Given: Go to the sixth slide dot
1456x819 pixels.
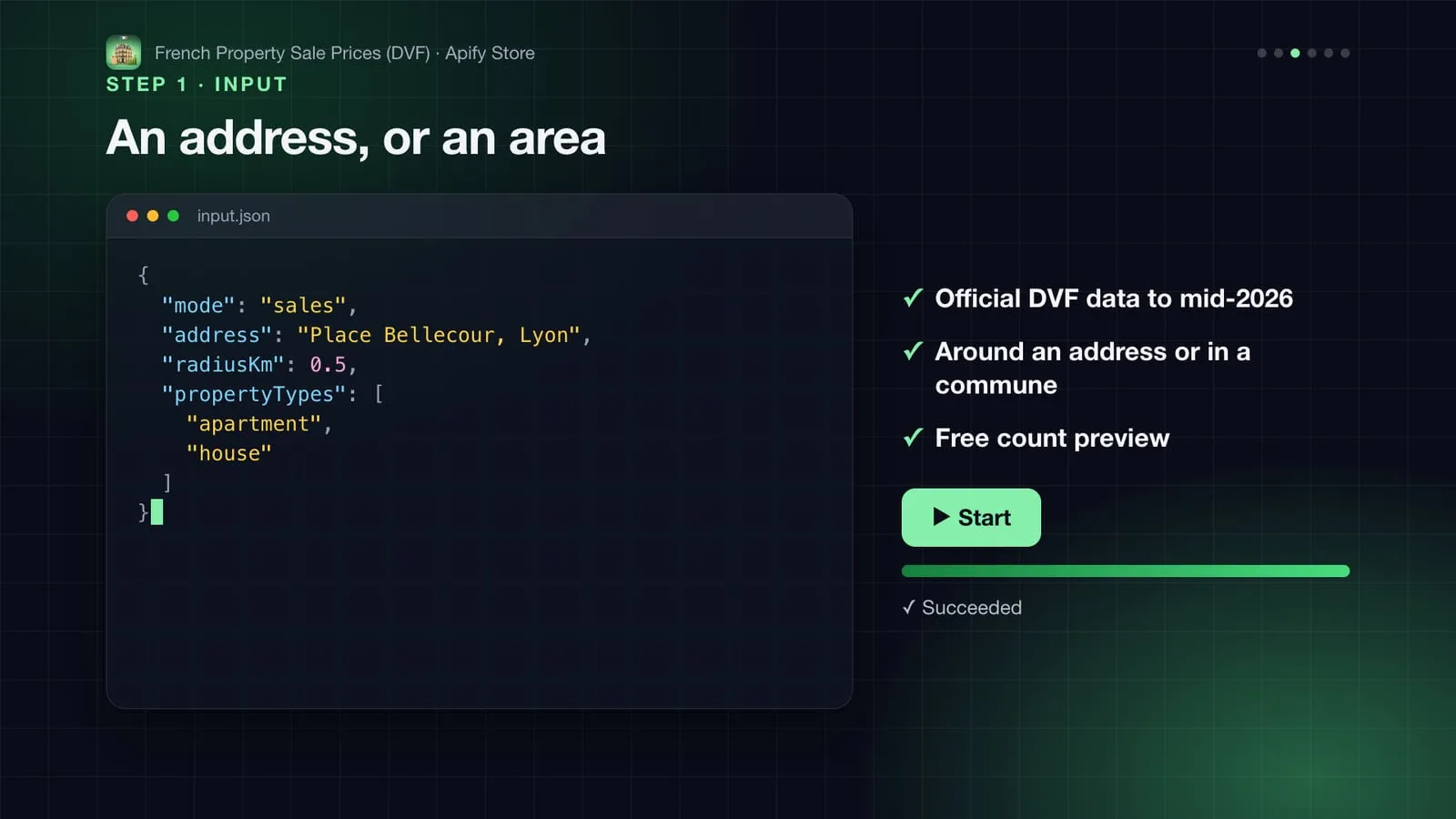Looking at the screenshot, I should (x=1345, y=53).
